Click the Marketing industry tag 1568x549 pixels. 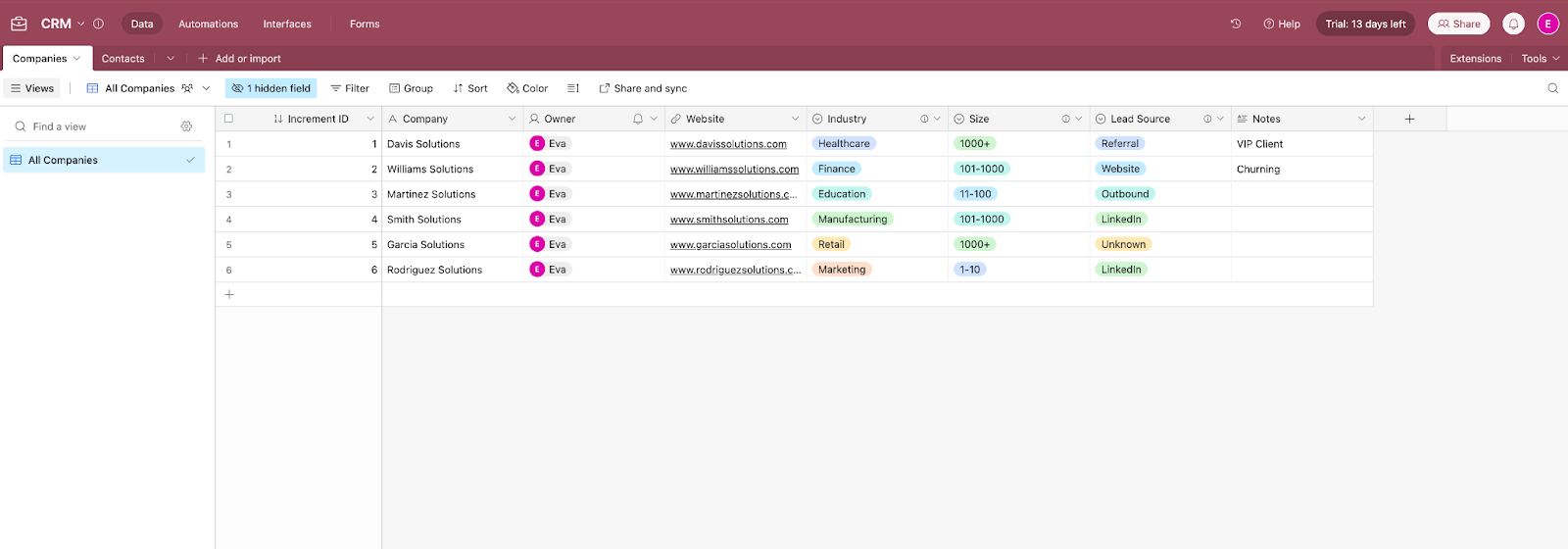[x=842, y=270]
